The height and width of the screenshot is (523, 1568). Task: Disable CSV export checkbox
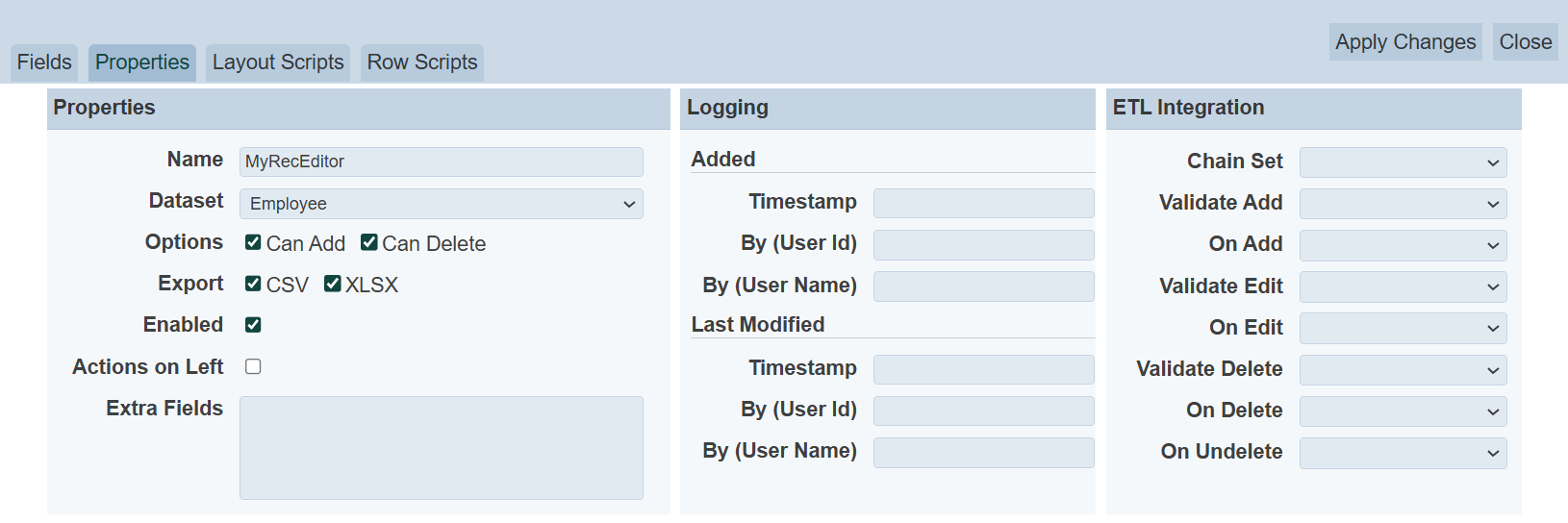tap(253, 284)
